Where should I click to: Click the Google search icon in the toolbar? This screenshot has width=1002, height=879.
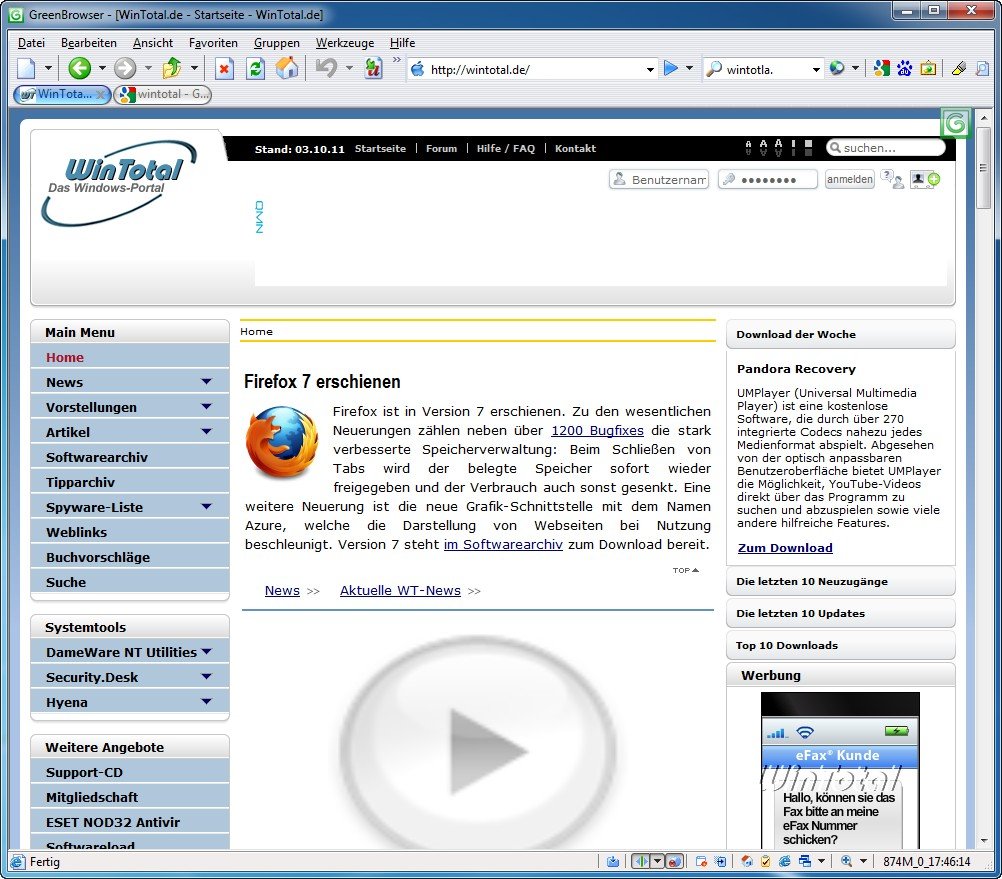[880, 68]
